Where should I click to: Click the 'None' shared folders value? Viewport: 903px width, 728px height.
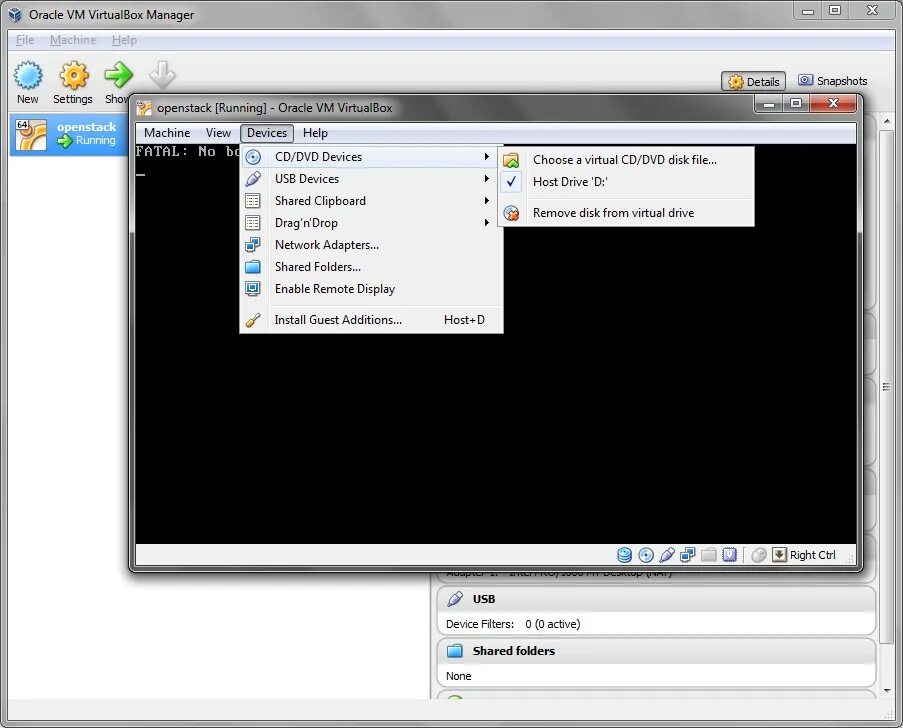point(458,676)
